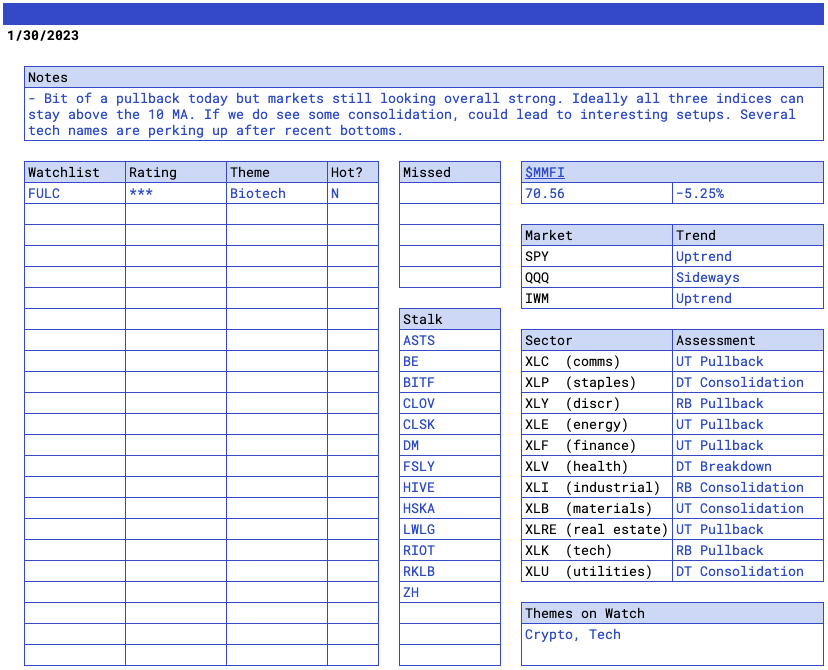
Task: Select the Sector header cell
Action: point(597,341)
